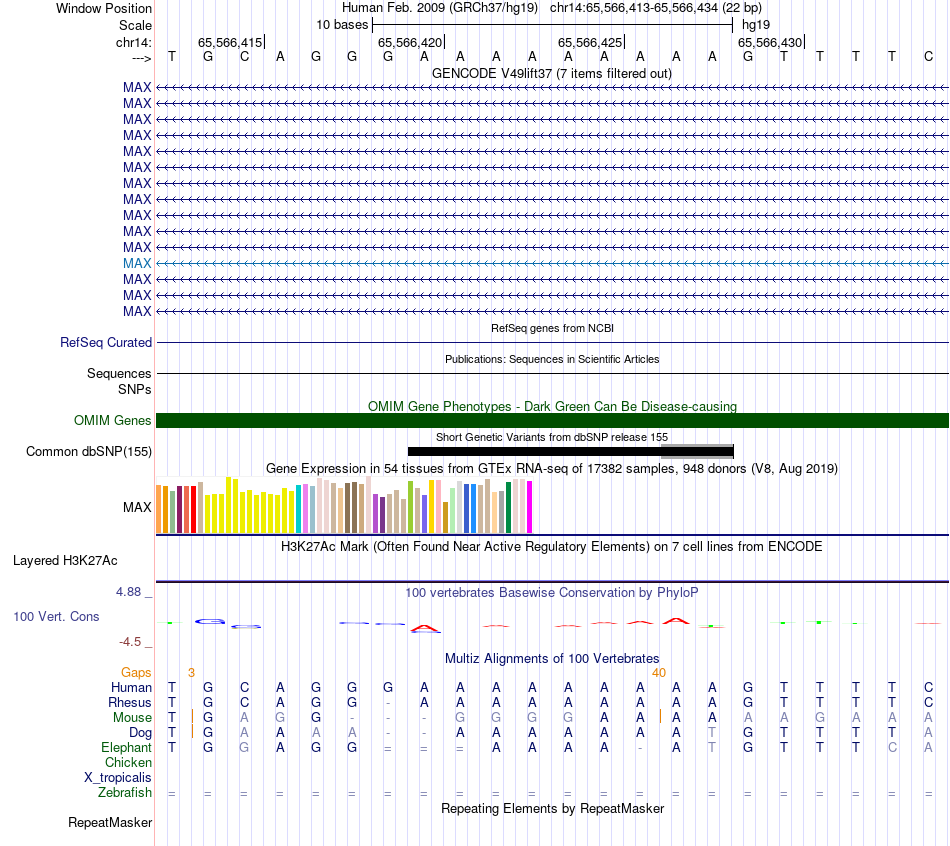Viewport: 950px width, 846px height.
Task: Click the MAX label beside GTEx bar chart
Action: click(137, 507)
